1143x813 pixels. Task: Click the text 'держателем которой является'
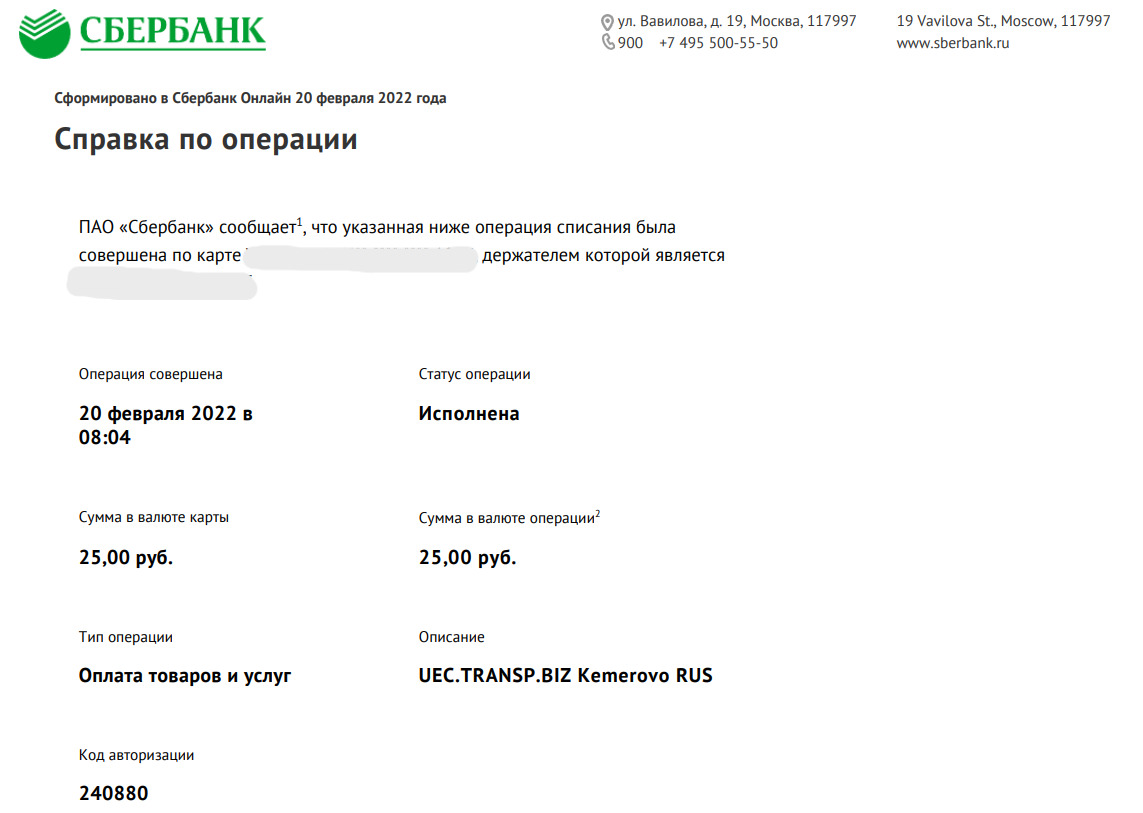click(x=603, y=255)
